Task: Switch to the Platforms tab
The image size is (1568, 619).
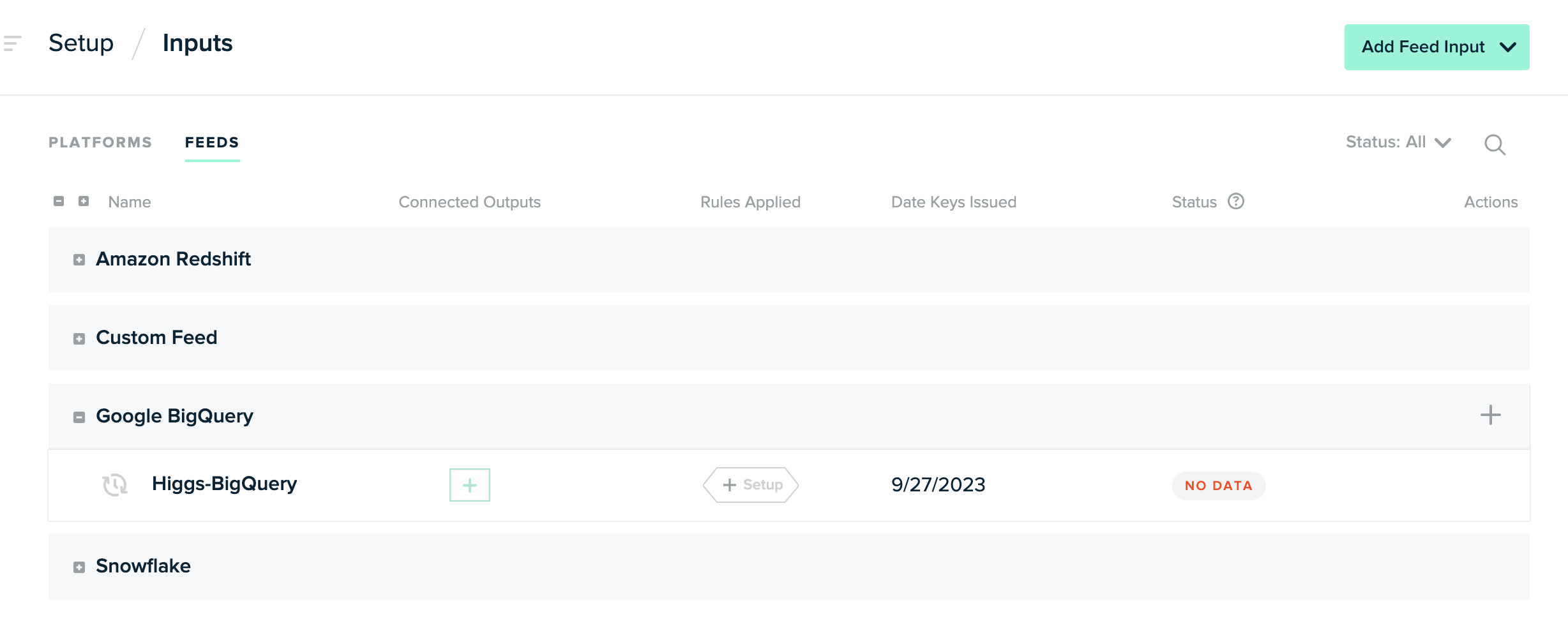Action: [100, 142]
